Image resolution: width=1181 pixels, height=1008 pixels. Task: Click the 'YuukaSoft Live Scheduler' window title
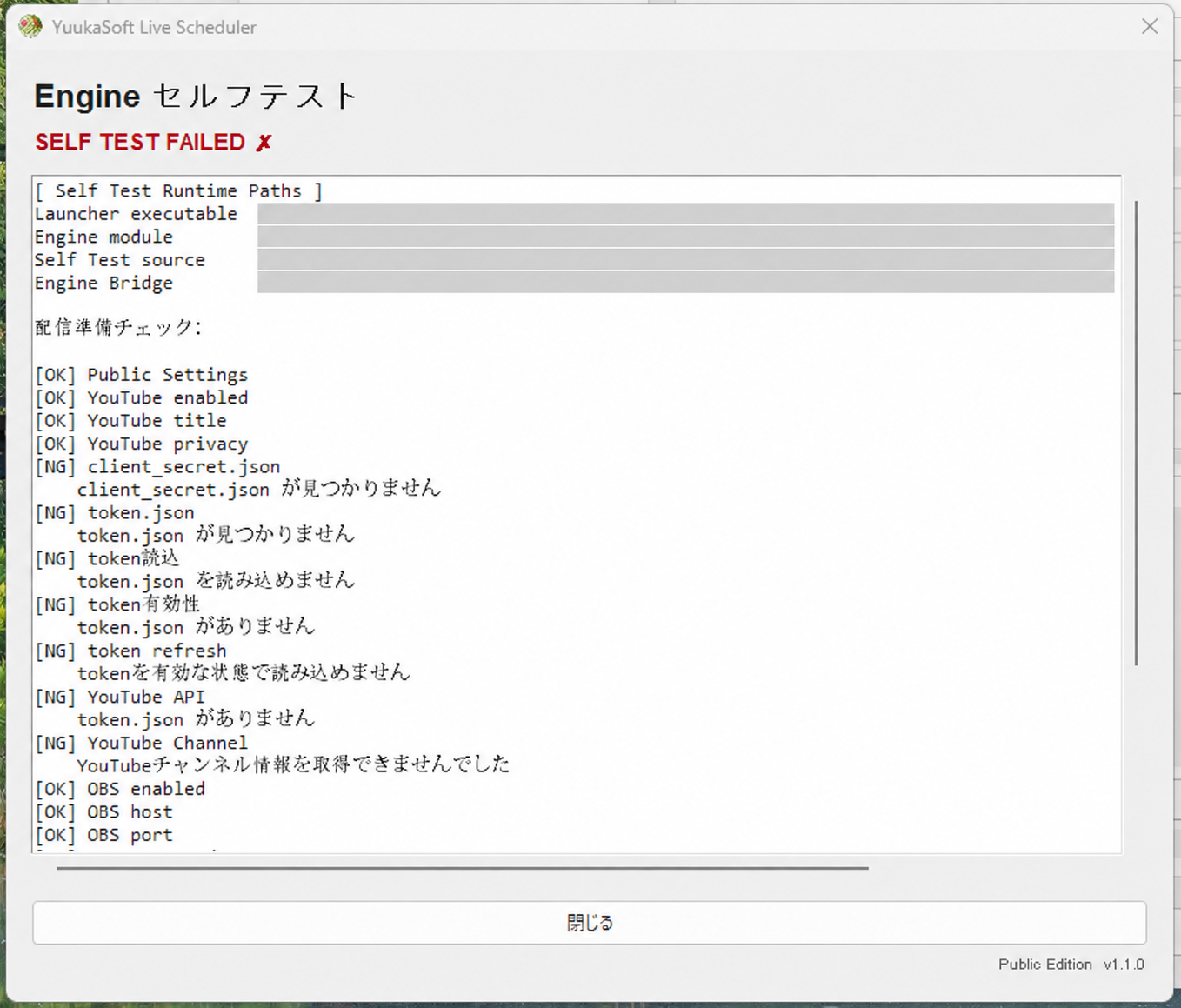pyautogui.click(x=154, y=27)
